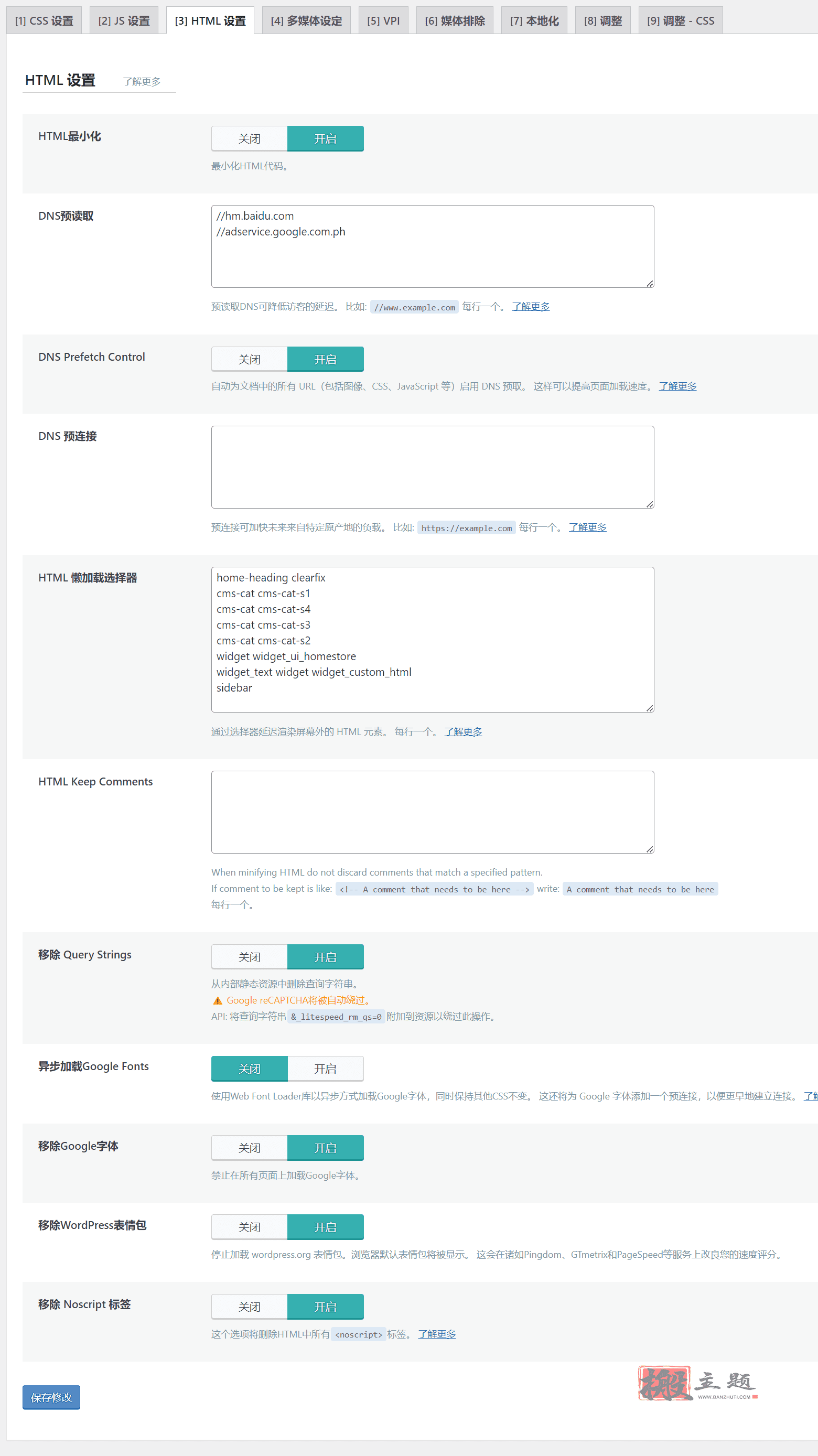Set 移除 Noscript 标签 to 关闭
The width and height of the screenshot is (818, 1456).
click(249, 1307)
